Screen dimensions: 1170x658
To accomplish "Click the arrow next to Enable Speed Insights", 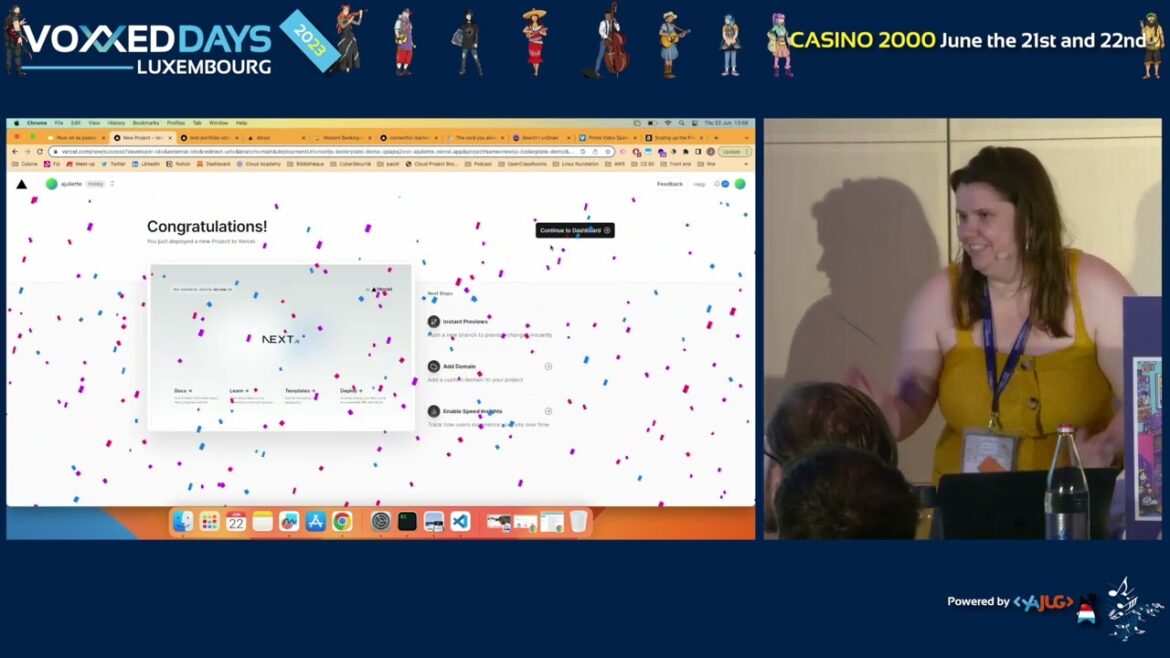I will pos(548,411).
